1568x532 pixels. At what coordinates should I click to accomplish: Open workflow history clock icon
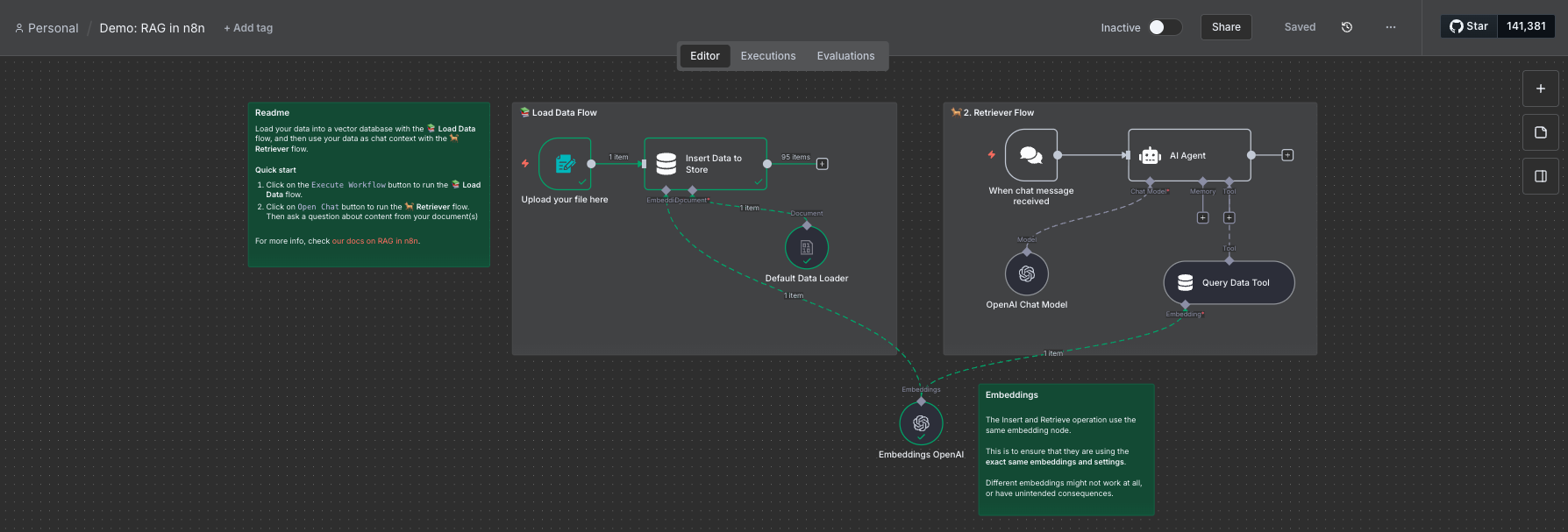pyautogui.click(x=1347, y=27)
